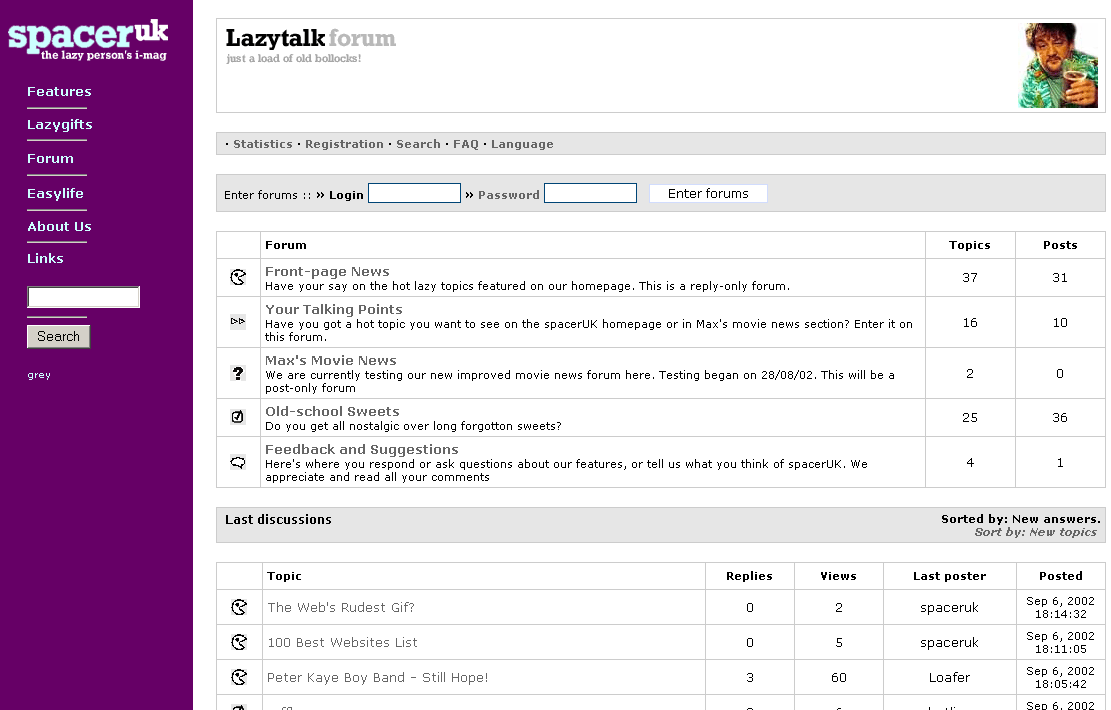Open the Lazygifts sidebar menu
1111x710 pixels.
[60, 125]
